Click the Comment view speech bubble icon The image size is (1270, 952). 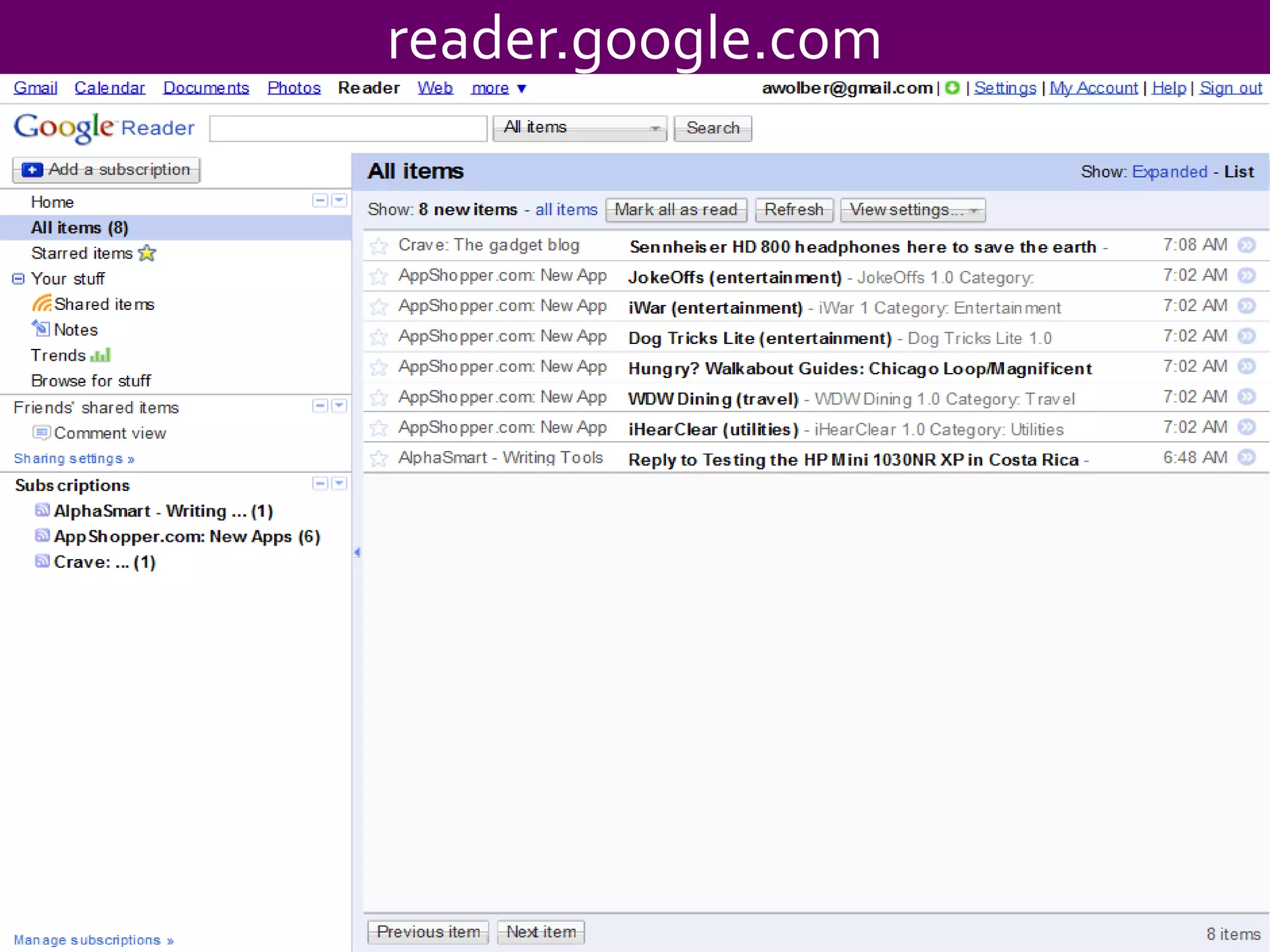coord(41,432)
